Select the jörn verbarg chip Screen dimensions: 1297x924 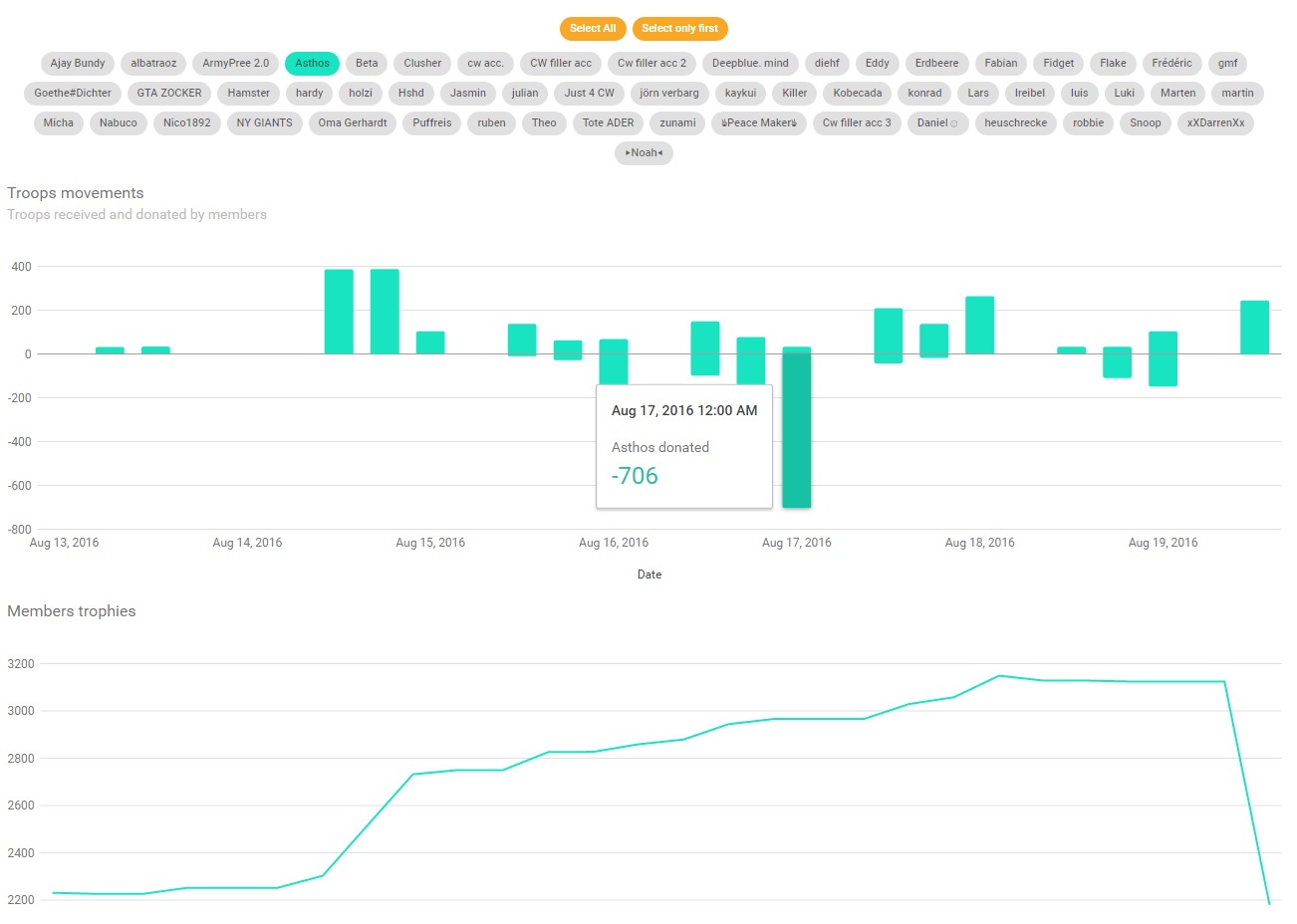point(669,94)
